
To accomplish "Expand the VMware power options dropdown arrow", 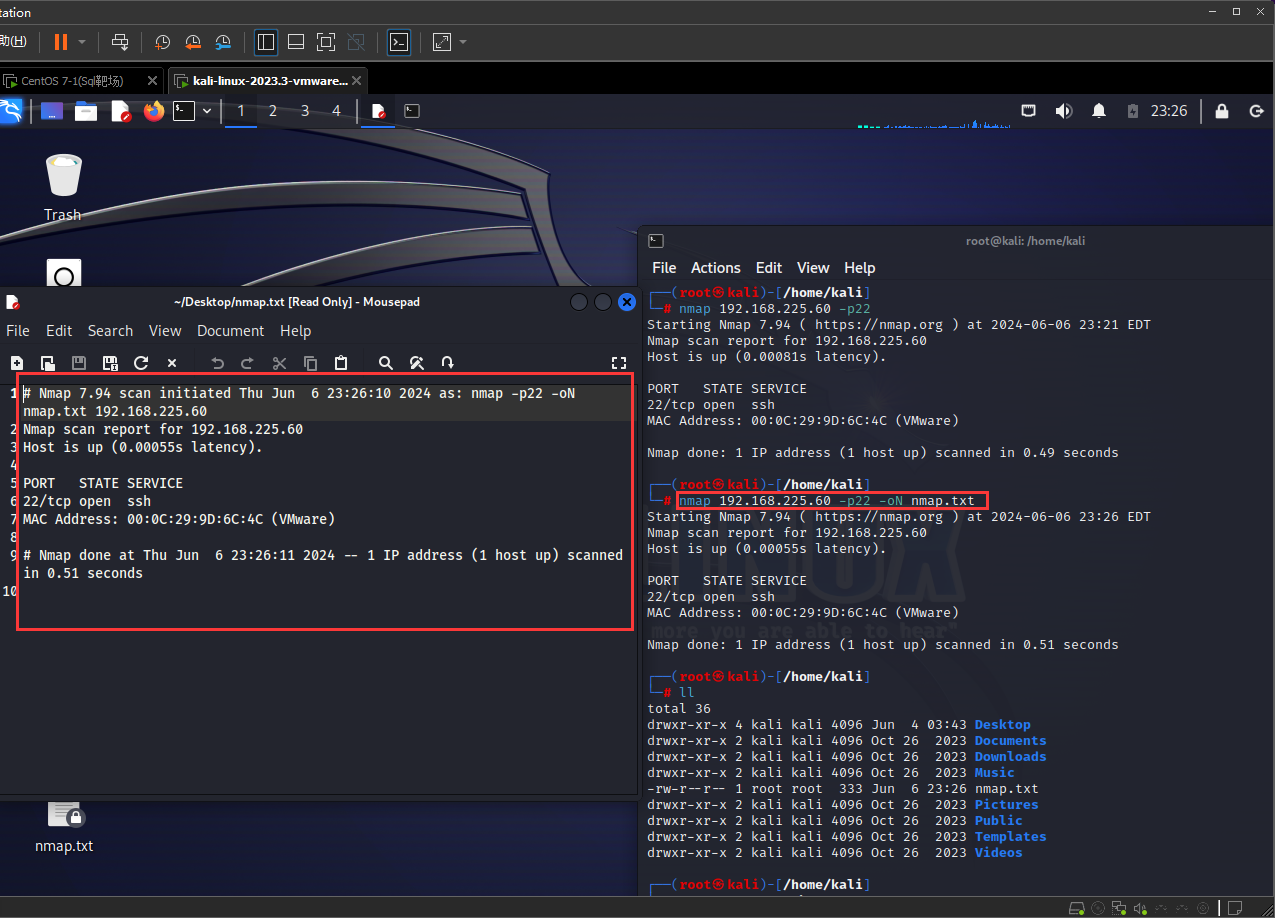I will (x=82, y=42).
